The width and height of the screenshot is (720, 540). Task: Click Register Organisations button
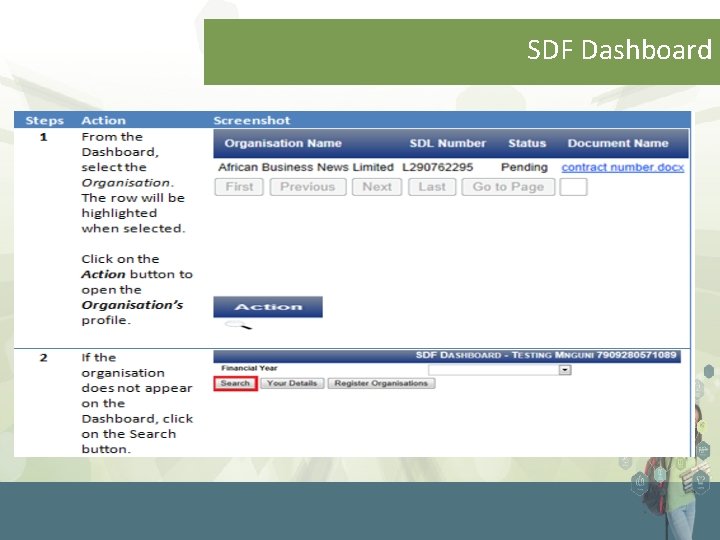click(381, 383)
